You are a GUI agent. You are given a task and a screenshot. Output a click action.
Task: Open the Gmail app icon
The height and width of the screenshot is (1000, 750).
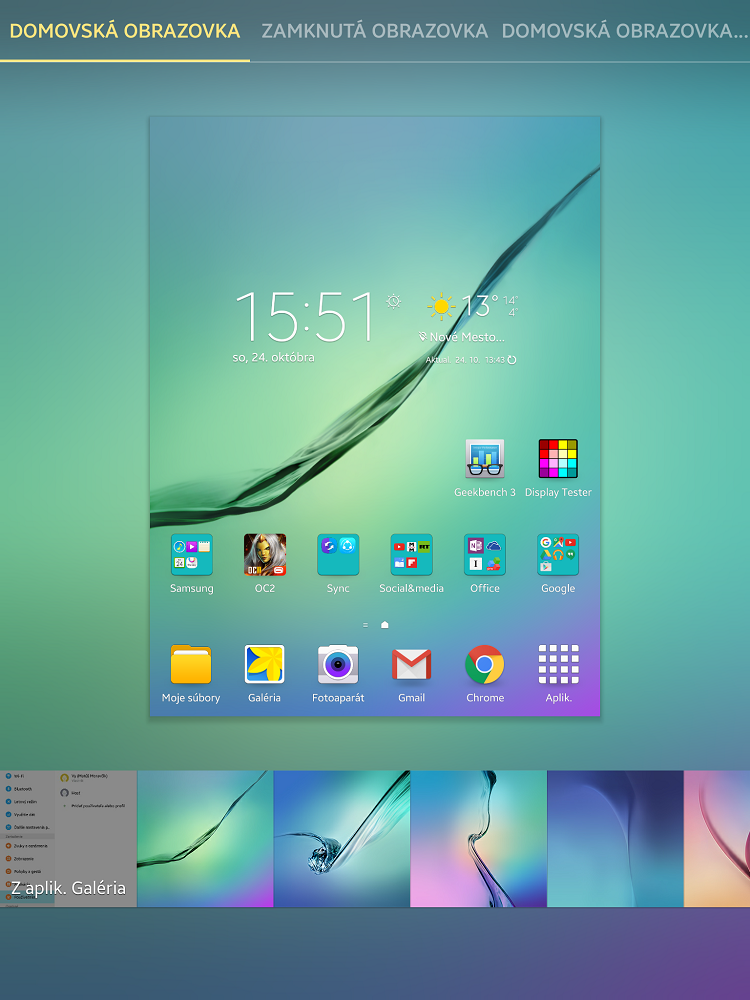click(411, 664)
